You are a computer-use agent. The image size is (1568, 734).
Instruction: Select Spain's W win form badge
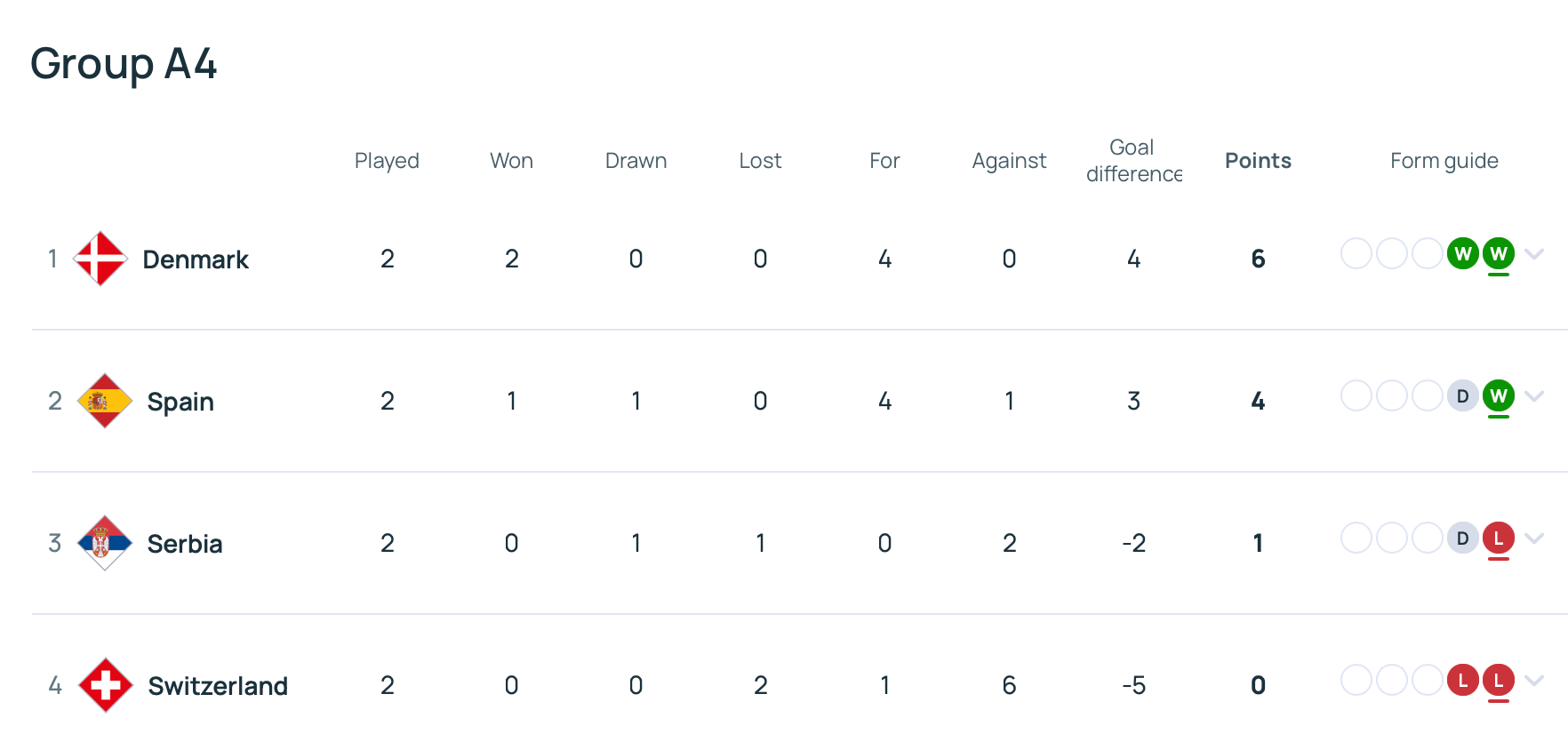coord(1499,396)
